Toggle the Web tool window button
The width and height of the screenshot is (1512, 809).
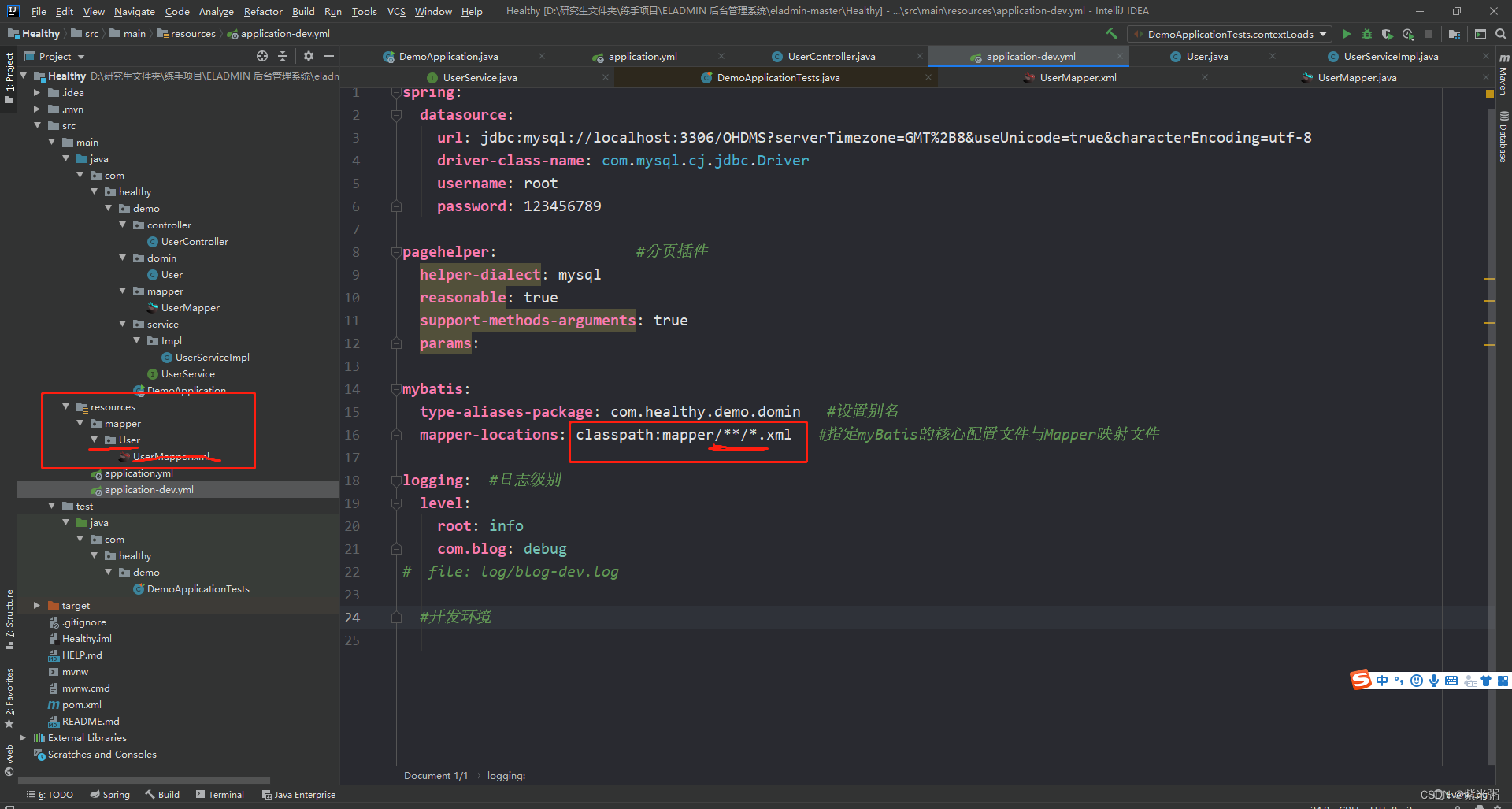point(9,760)
